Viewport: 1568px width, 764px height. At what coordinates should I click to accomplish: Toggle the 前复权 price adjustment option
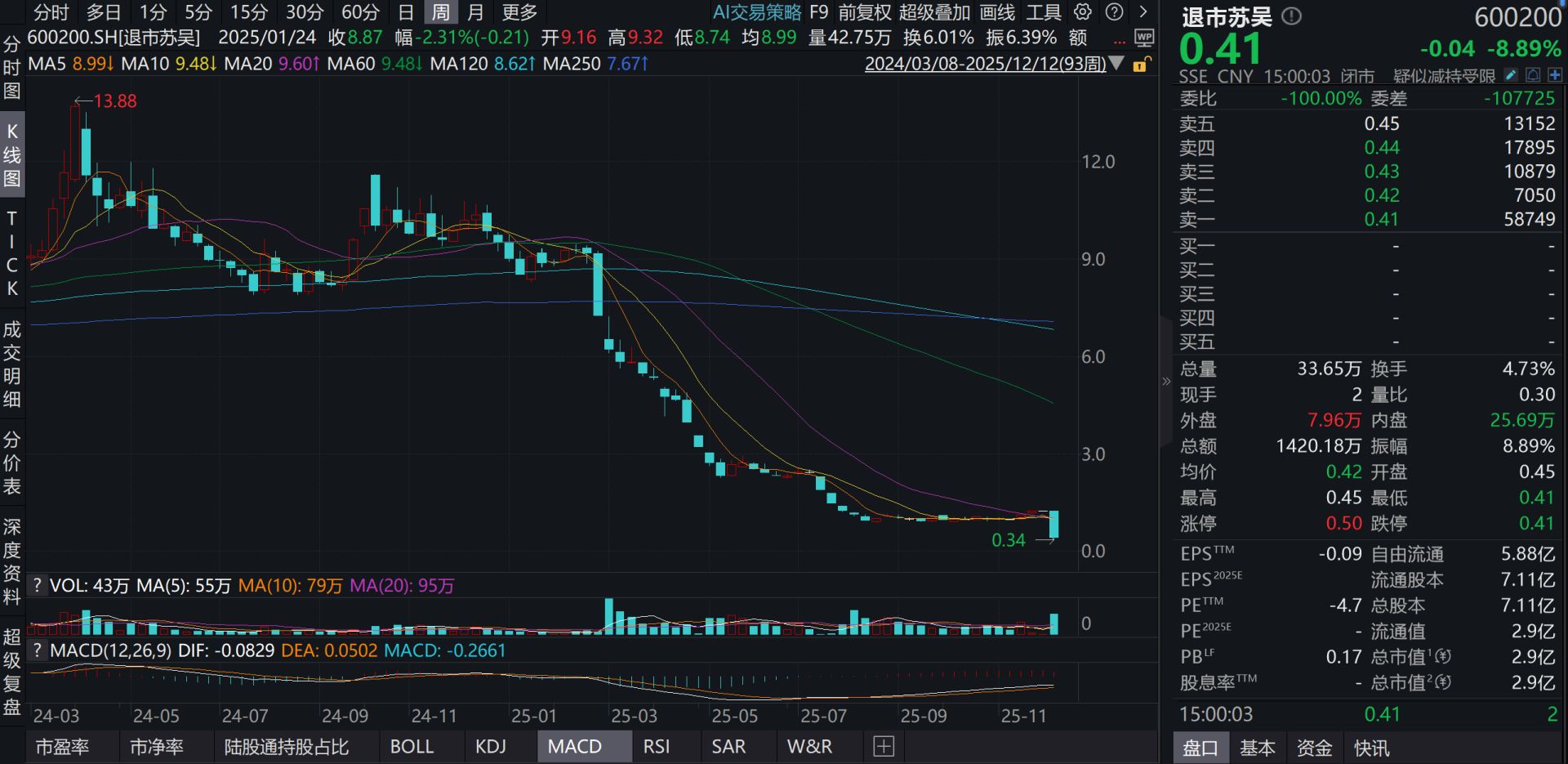pyautogui.click(x=865, y=12)
